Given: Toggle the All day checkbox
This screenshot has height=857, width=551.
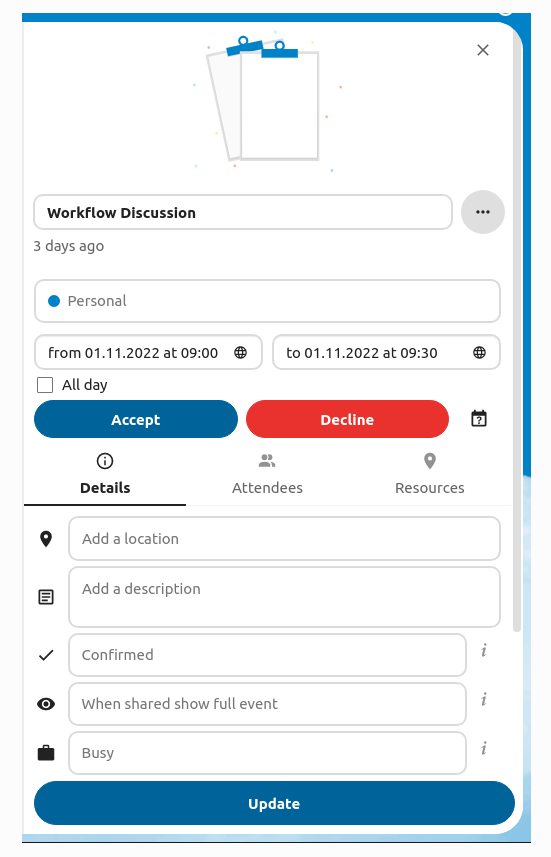Looking at the screenshot, I should click(45, 385).
